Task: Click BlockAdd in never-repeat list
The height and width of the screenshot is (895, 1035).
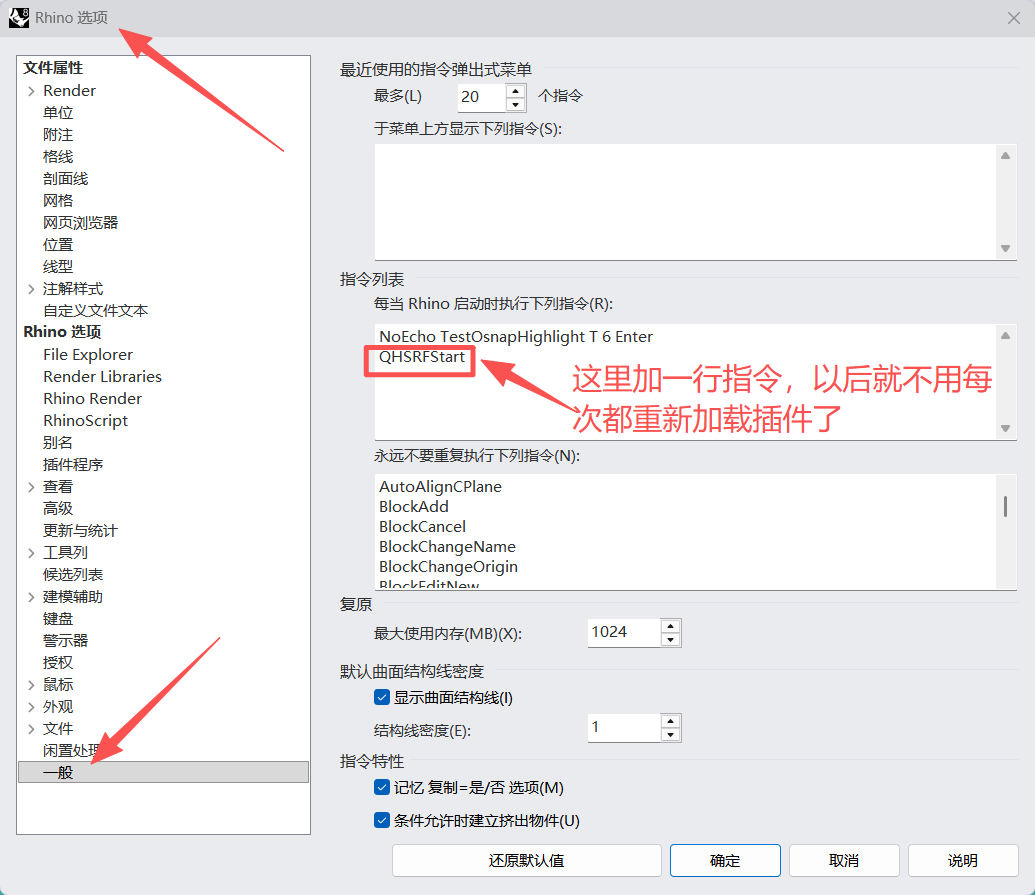Action: pos(414,507)
